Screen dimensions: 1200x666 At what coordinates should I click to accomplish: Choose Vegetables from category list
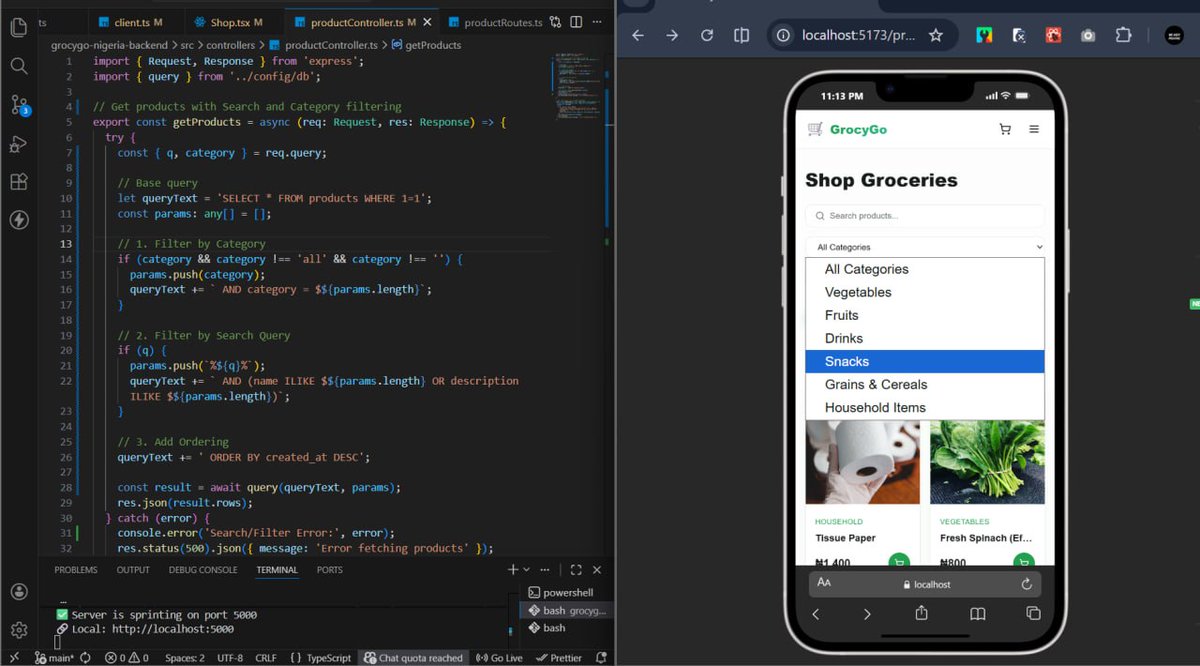925,292
